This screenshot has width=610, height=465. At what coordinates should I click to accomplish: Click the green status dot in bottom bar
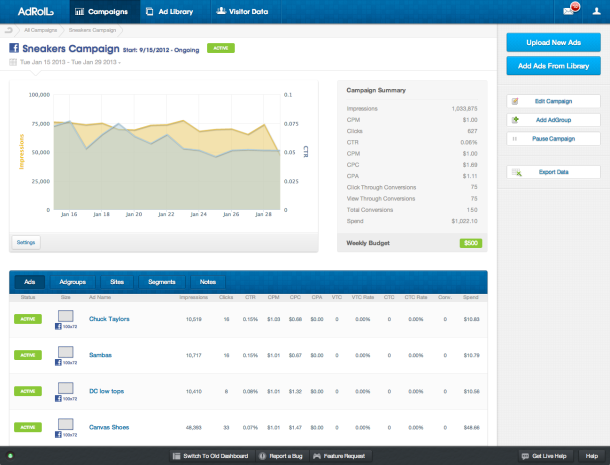10,456
